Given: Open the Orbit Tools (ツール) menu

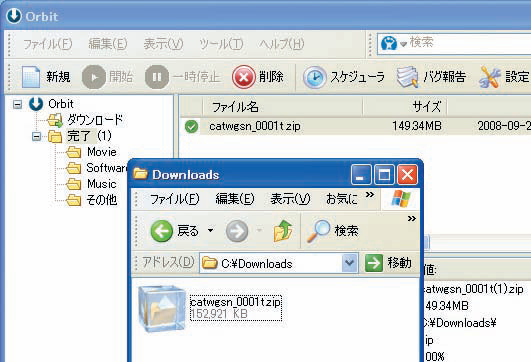Looking at the screenshot, I should point(221,44).
